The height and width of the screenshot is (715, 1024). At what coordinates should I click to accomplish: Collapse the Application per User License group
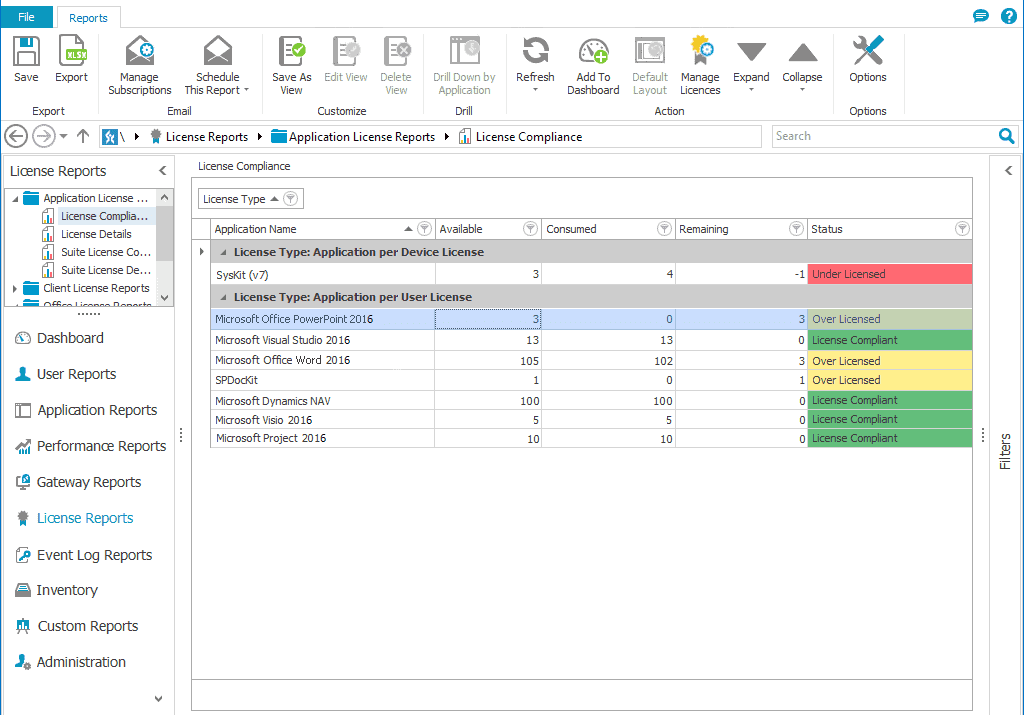click(224, 297)
